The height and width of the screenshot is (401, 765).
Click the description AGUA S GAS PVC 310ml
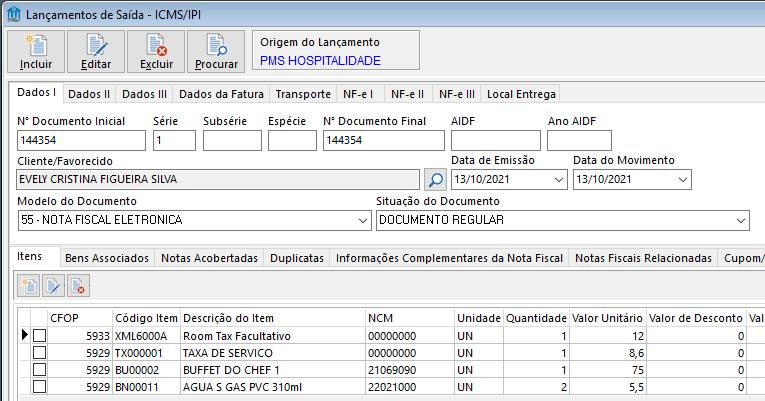point(273,387)
